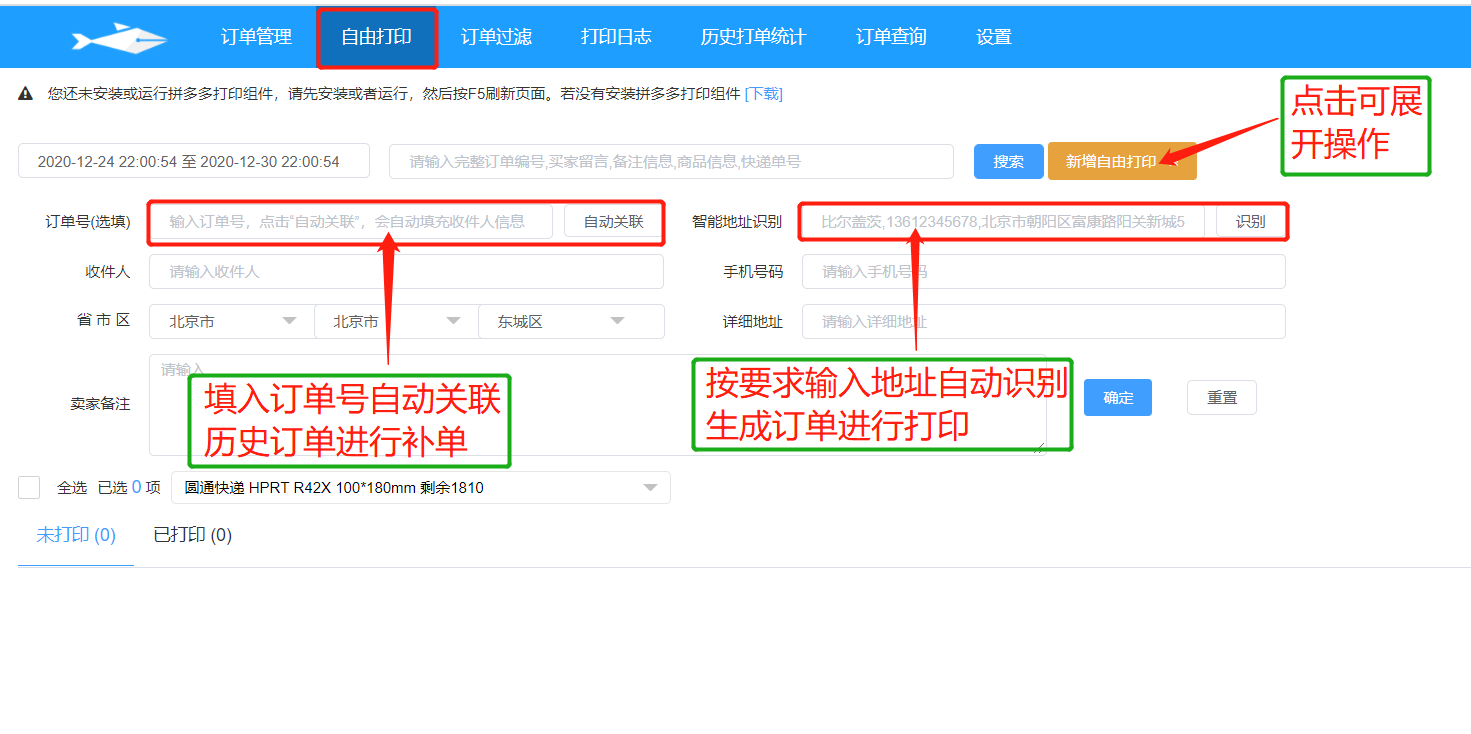This screenshot has width=1471, height=734.
Task: Go to 打印日志 page
Action: 616,37
